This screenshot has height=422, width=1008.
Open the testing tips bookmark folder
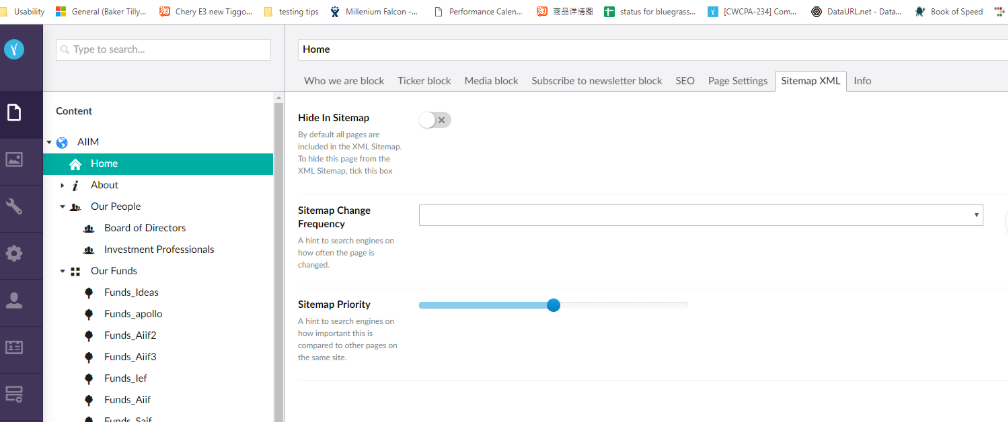coord(291,12)
